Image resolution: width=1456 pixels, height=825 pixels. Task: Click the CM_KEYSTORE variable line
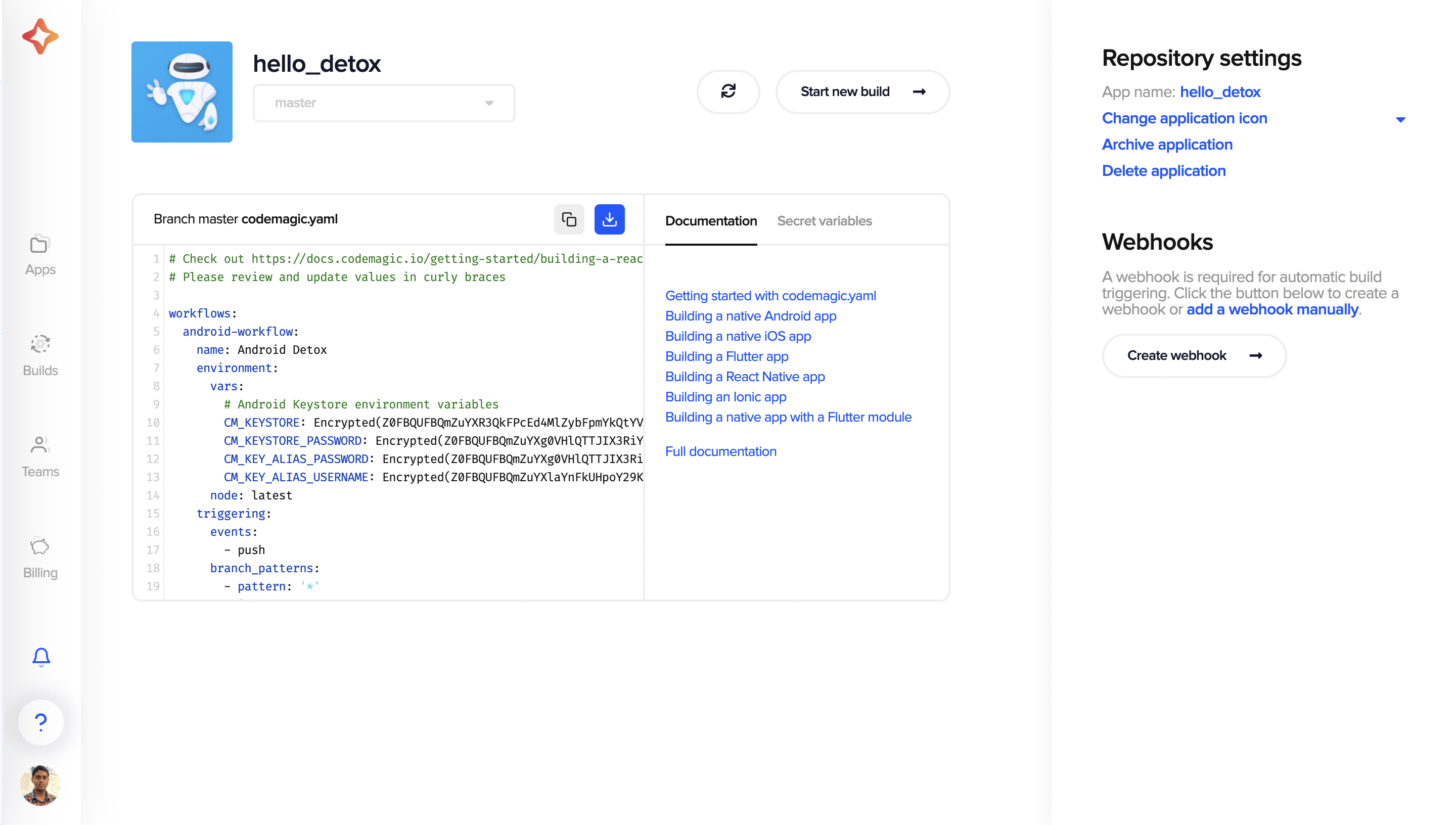point(433,423)
